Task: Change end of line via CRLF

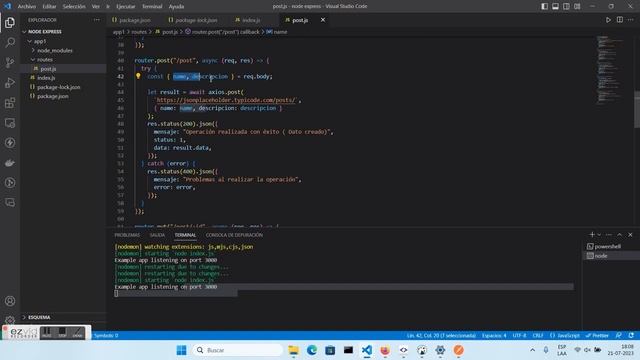Action: pyautogui.click(x=538, y=336)
